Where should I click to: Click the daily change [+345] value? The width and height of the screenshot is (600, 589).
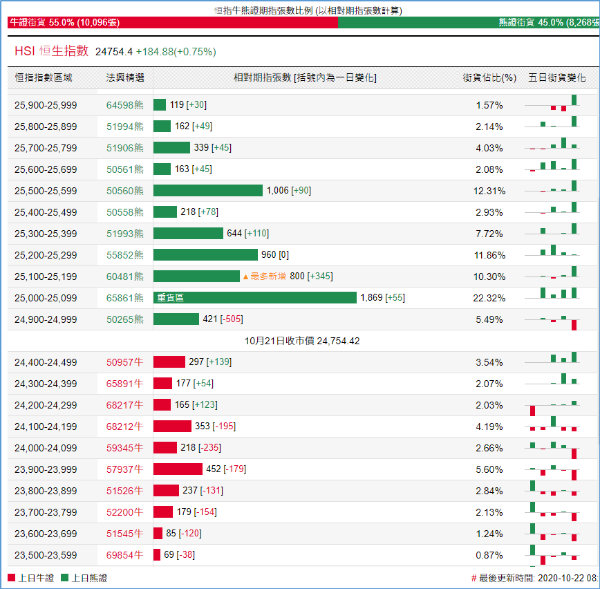(x=320, y=276)
